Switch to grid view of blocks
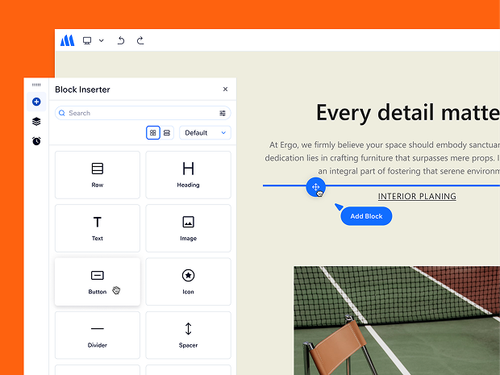 153,133
